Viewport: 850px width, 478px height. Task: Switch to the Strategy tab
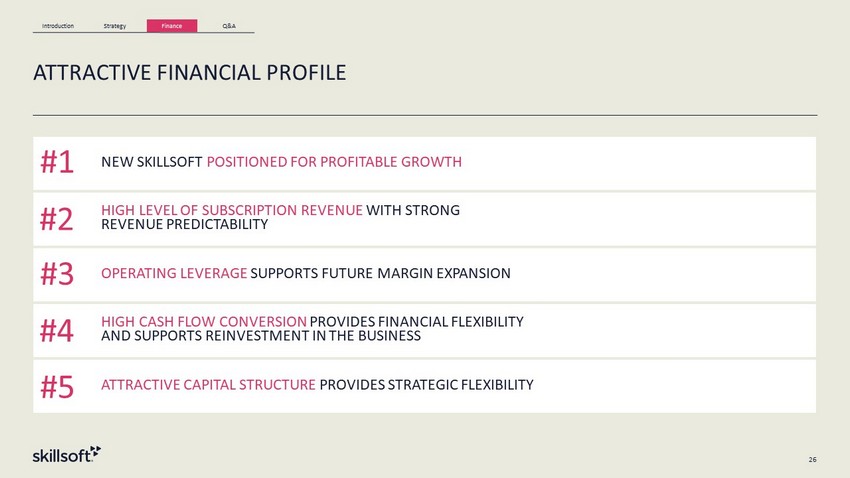(115, 25)
